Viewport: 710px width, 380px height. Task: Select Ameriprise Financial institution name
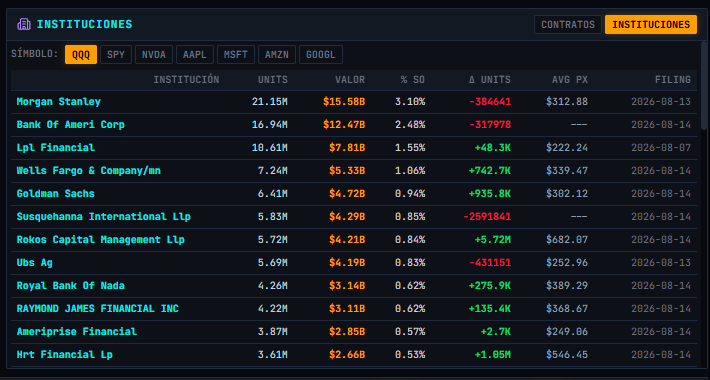coord(77,332)
